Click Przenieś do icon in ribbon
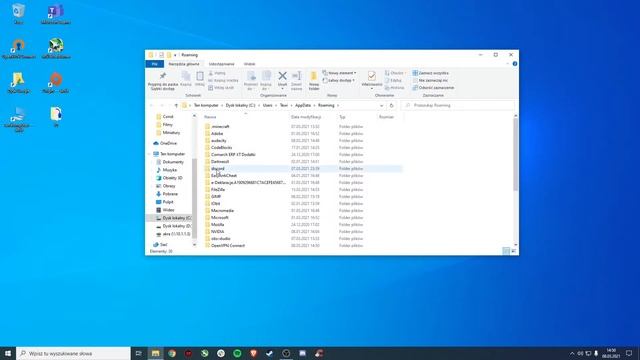This screenshot has width=640, height=360. (x=251, y=76)
